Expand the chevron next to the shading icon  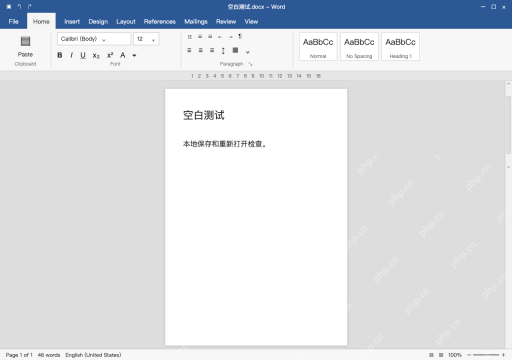tap(248, 52)
